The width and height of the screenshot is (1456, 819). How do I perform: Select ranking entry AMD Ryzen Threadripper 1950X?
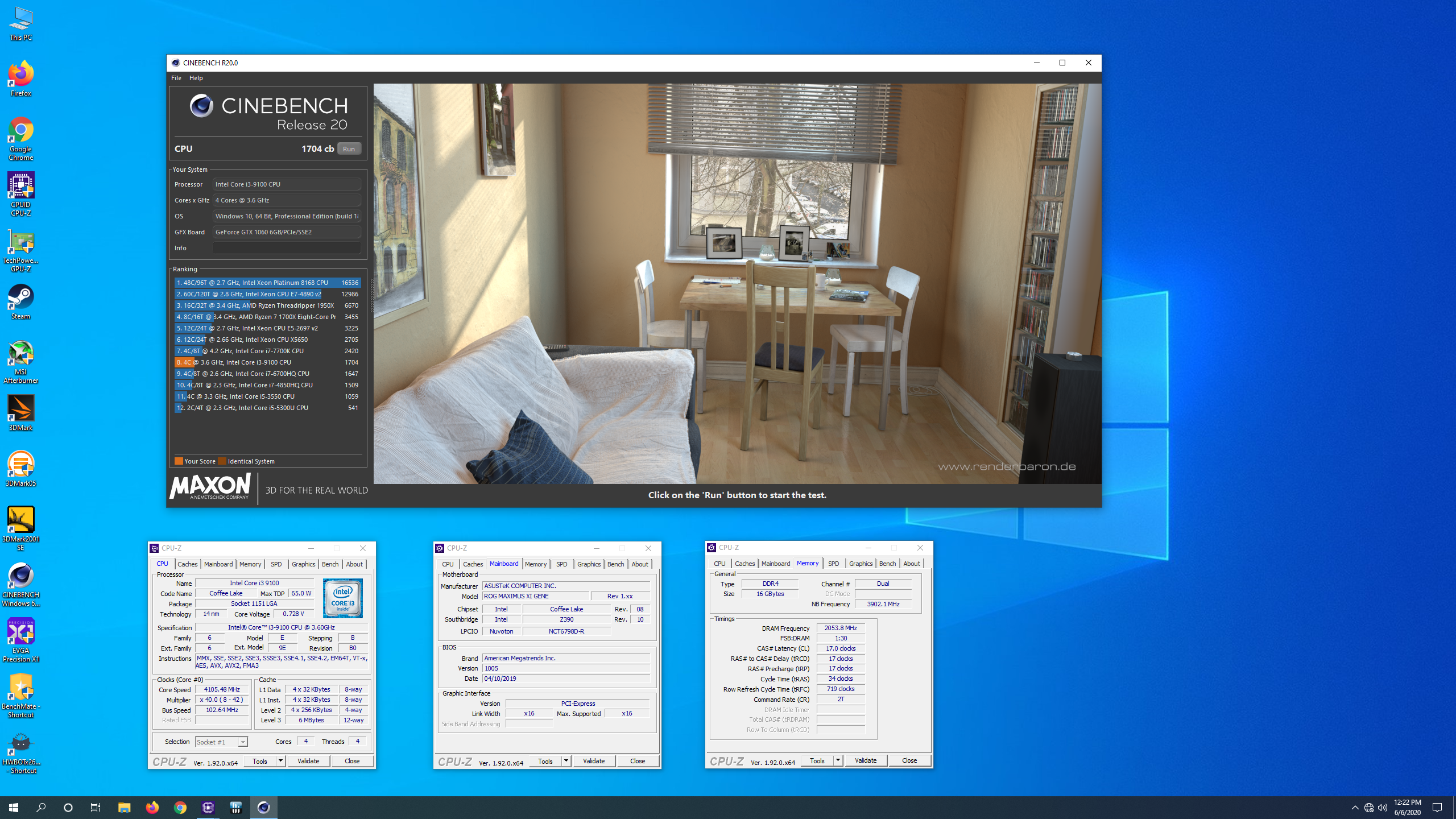click(267, 305)
